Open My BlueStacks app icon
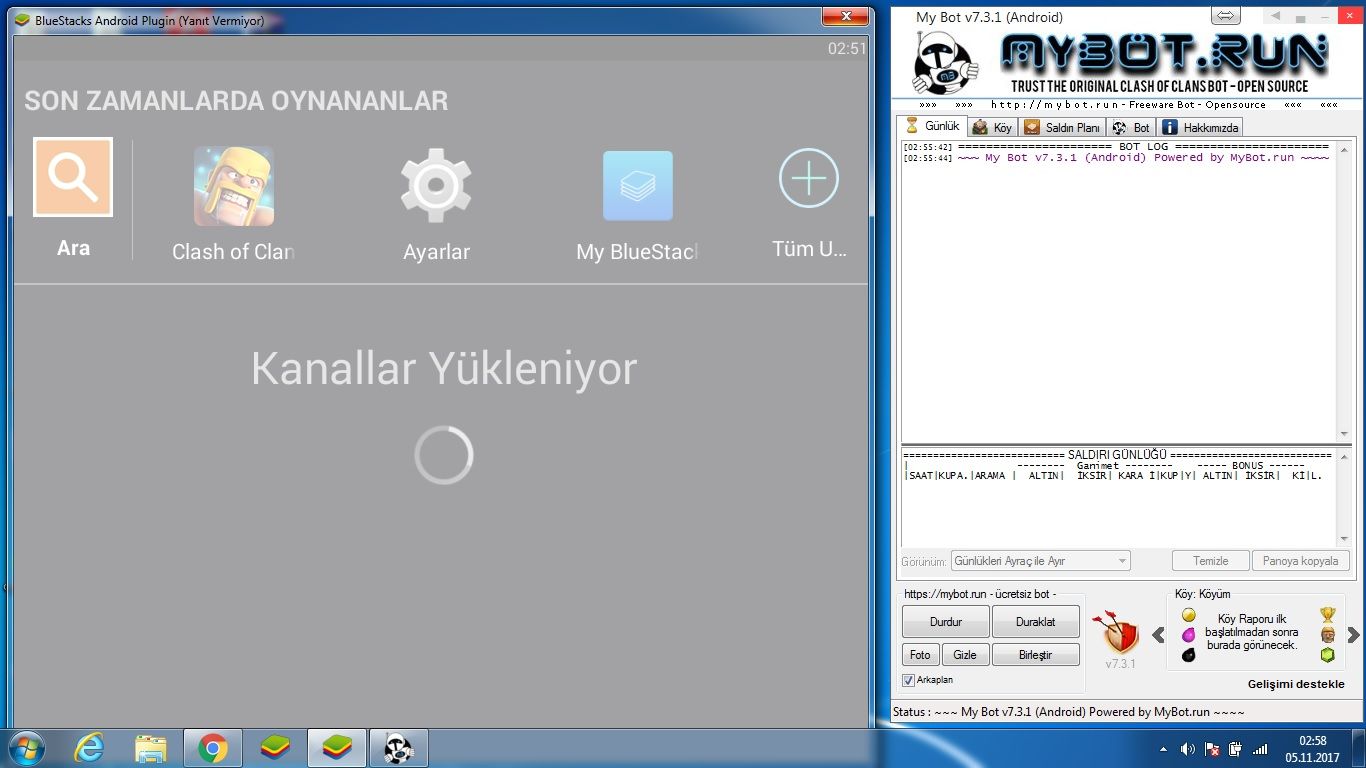This screenshot has height=768, width=1366. coord(638,186)
